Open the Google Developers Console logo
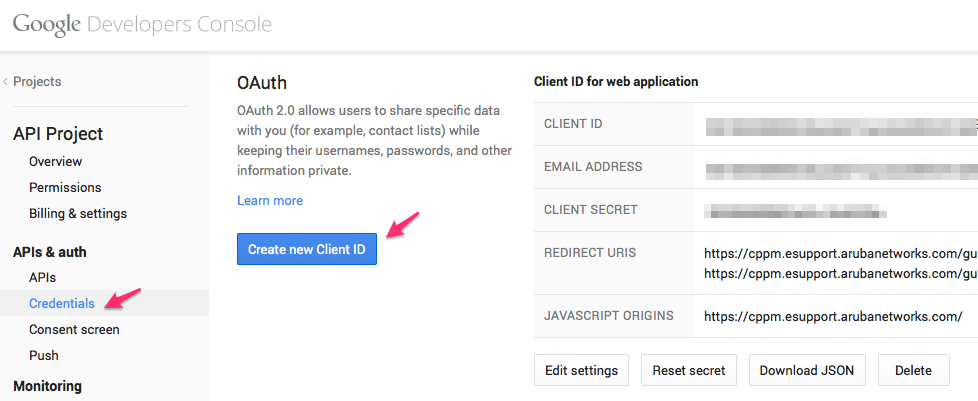978x401 pixels. click(x=142, y=24)
